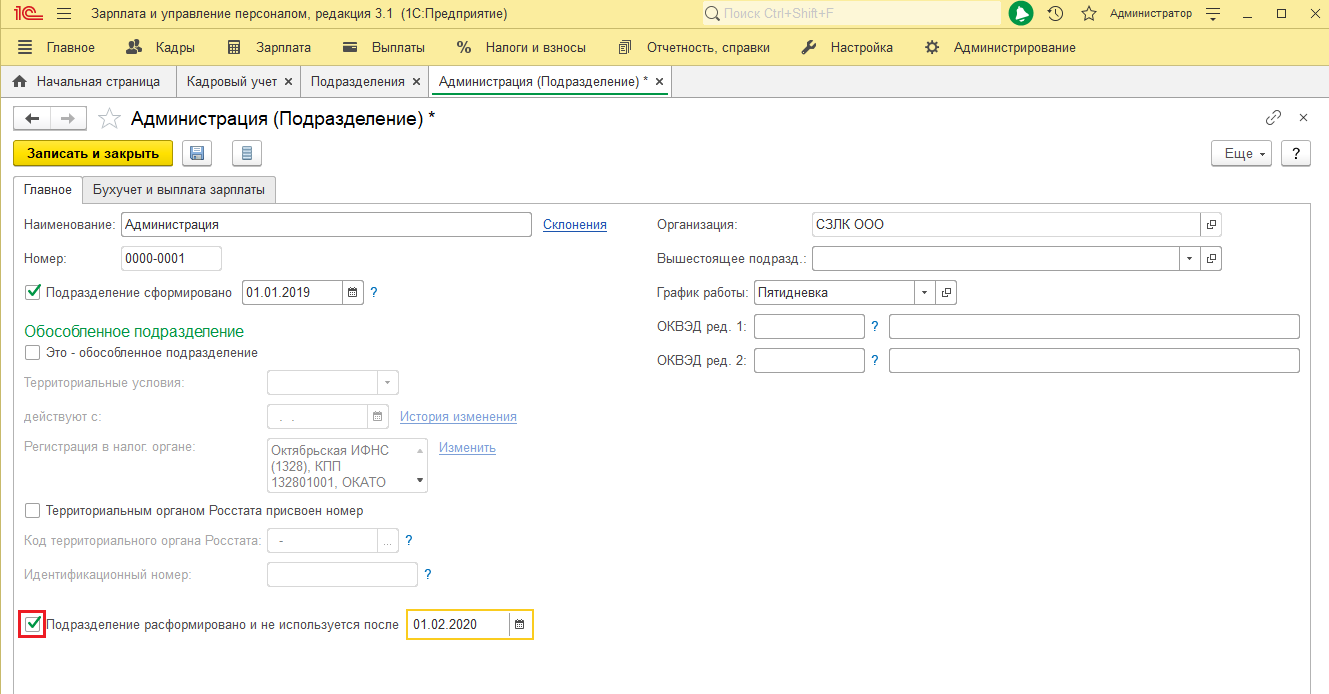Open Организация record with open icon
Image resolution: width=1329 pixels, height=694 pixels.
point(1211,225)
